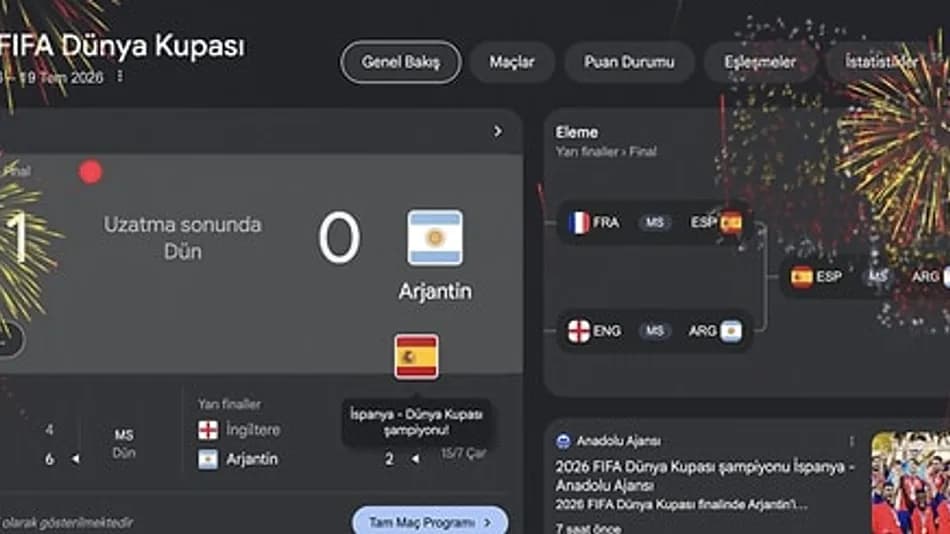Open the FRA vs ESP semifinal bracket match
The height and width of the screenshot is (534, 950).
(x=654, y=223)
